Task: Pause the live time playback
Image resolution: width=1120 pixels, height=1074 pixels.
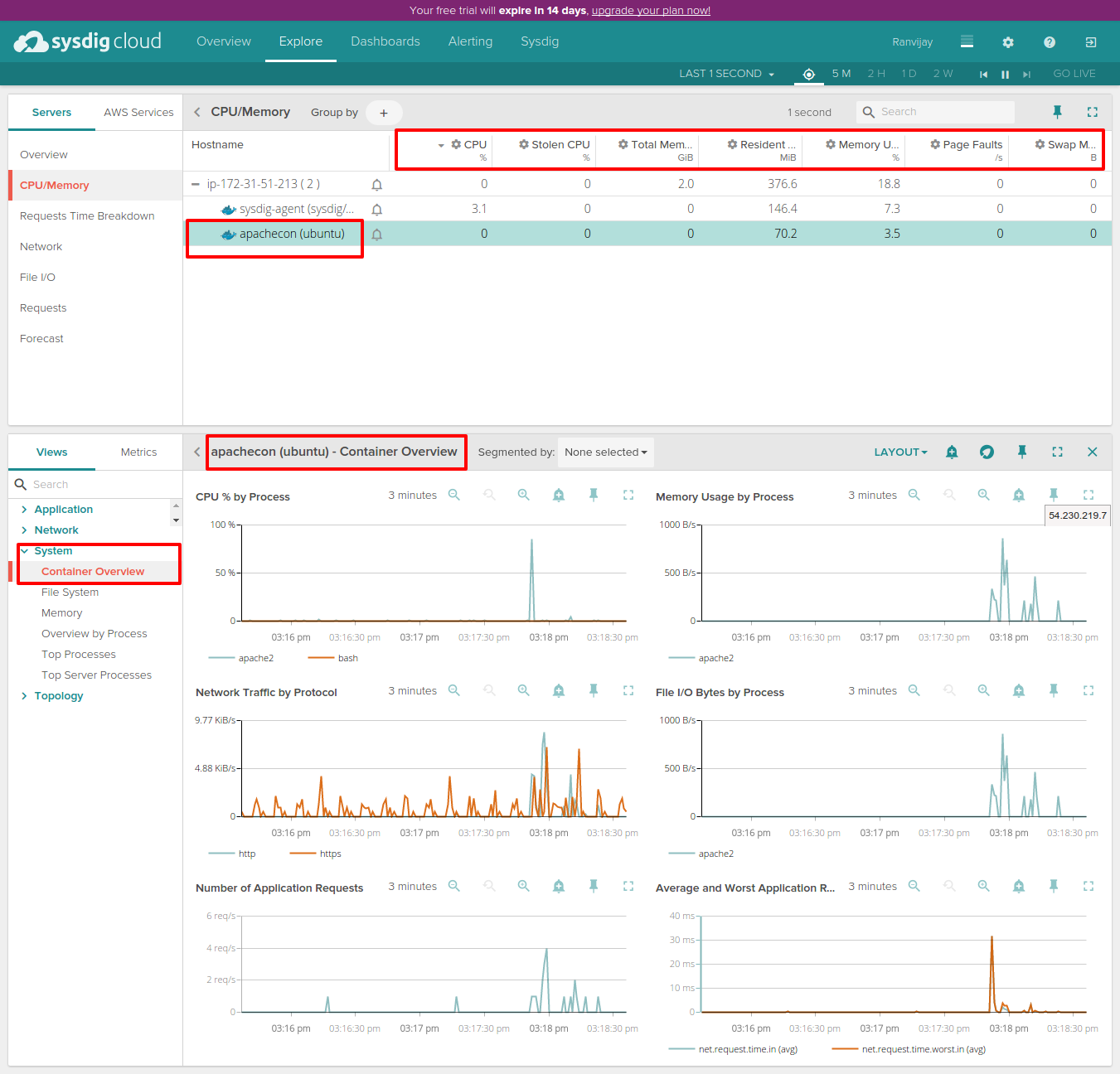Action: [x=1005, y=75]
